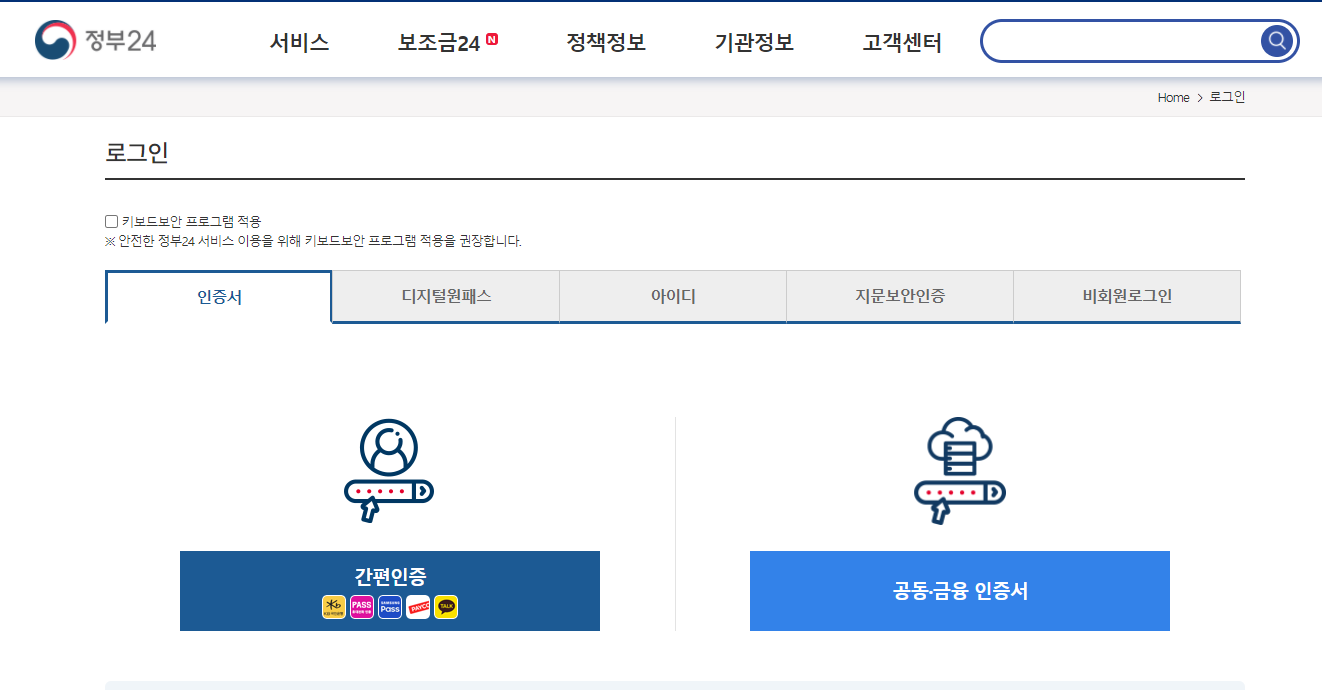Switch to the 아이디 tab
Viewport: 1322px width, 690px height.
[x=673, y=296]
